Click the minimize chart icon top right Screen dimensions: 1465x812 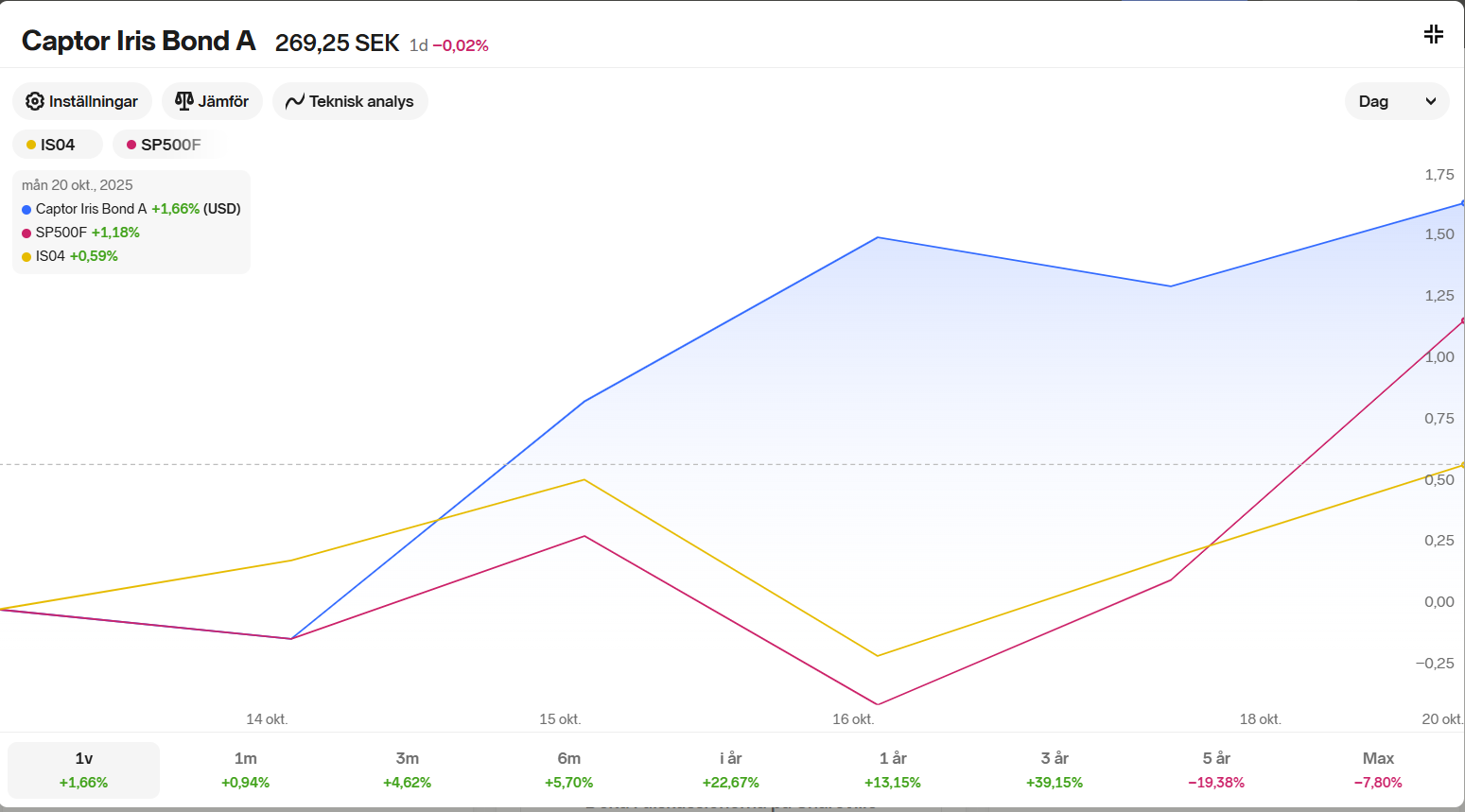[x=1434, y=35]
